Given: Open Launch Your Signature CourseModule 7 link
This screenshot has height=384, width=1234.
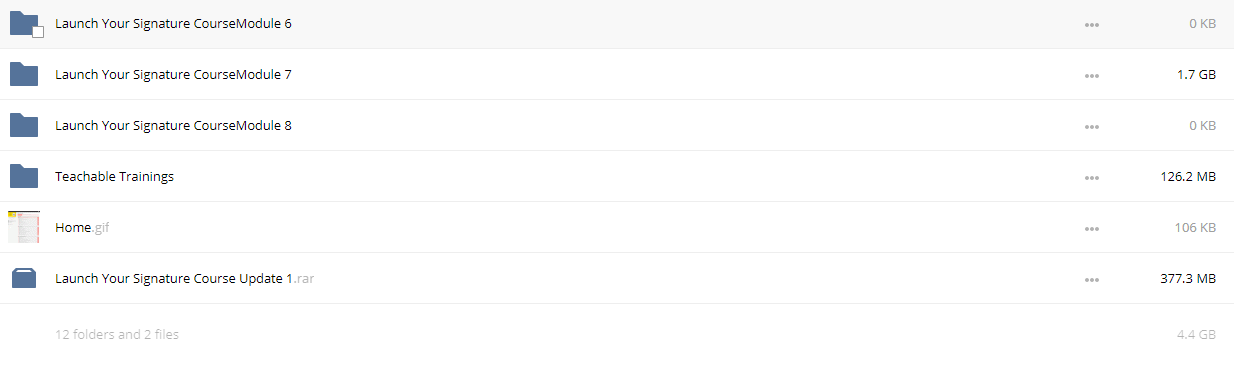Looking at the screenshot, I should point(173,74).
